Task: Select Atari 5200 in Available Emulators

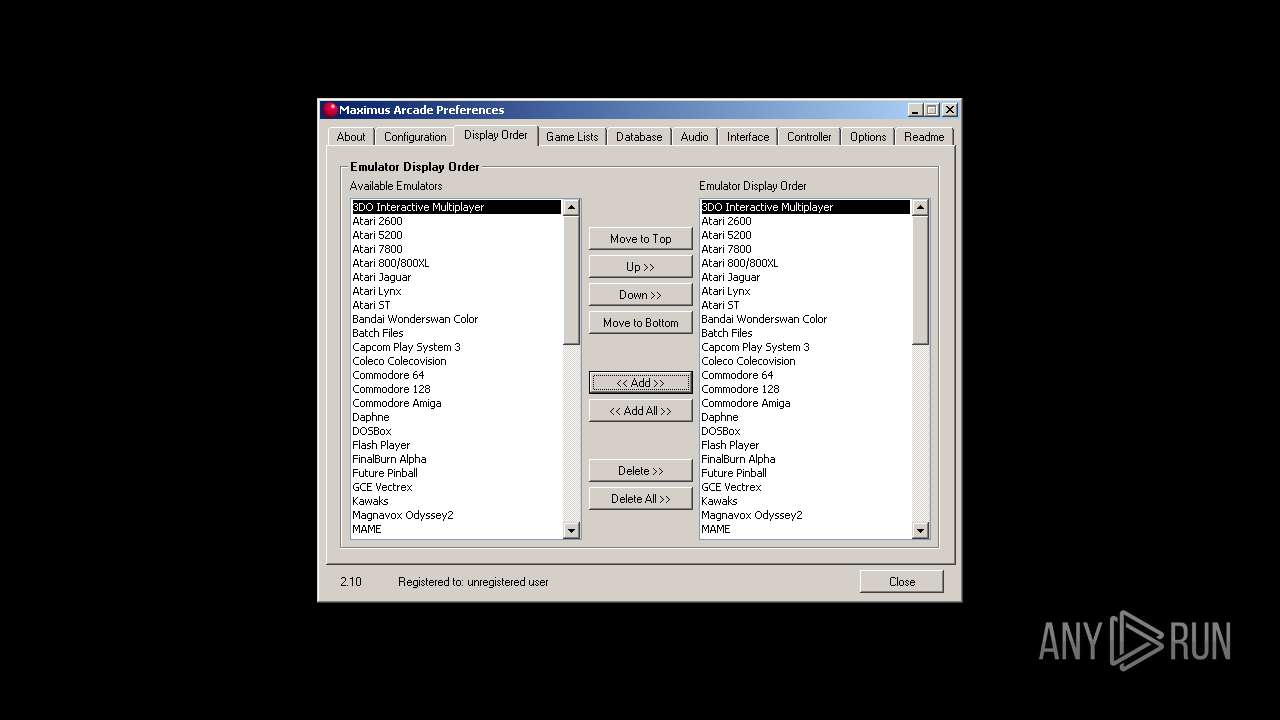Action: (456, 235)
